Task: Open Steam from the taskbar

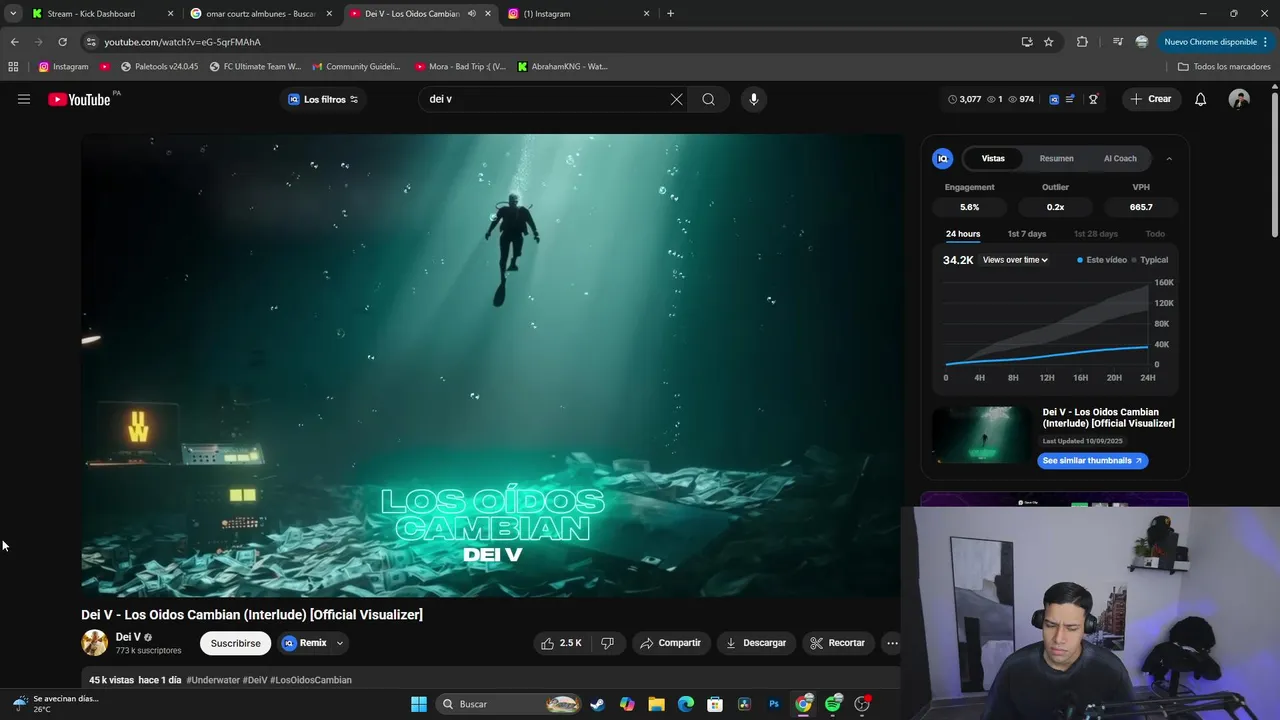Action: pyautogui.click(x=597, y=704)
